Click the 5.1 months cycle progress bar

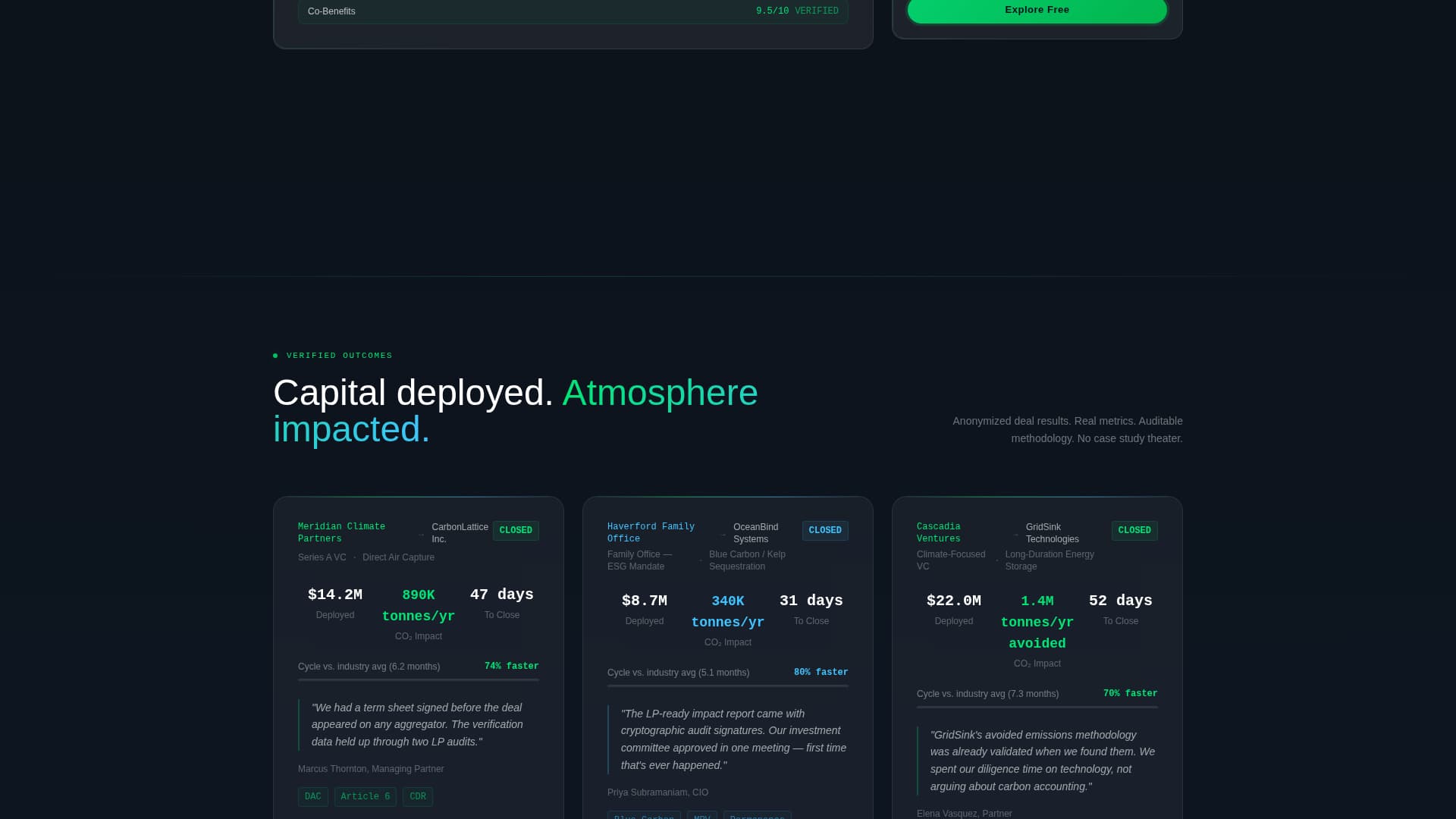click(728, 686)
